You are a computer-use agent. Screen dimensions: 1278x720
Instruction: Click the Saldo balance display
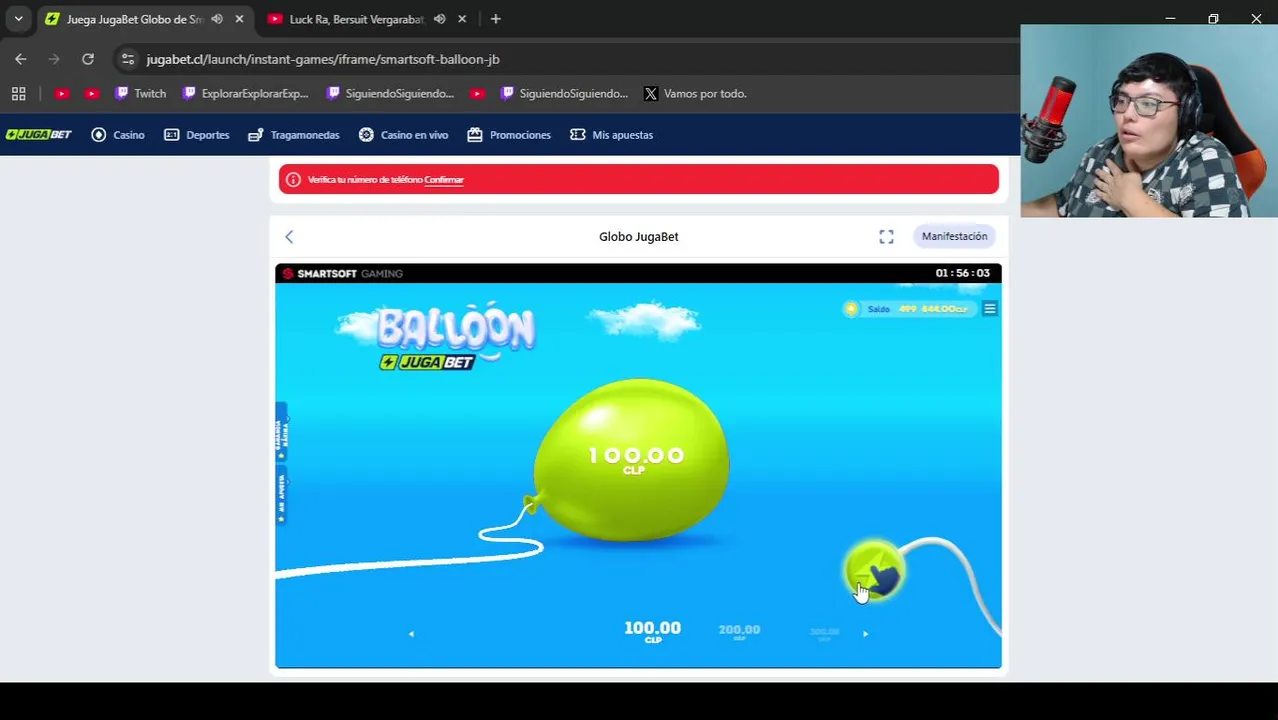(x=918, y=309)
